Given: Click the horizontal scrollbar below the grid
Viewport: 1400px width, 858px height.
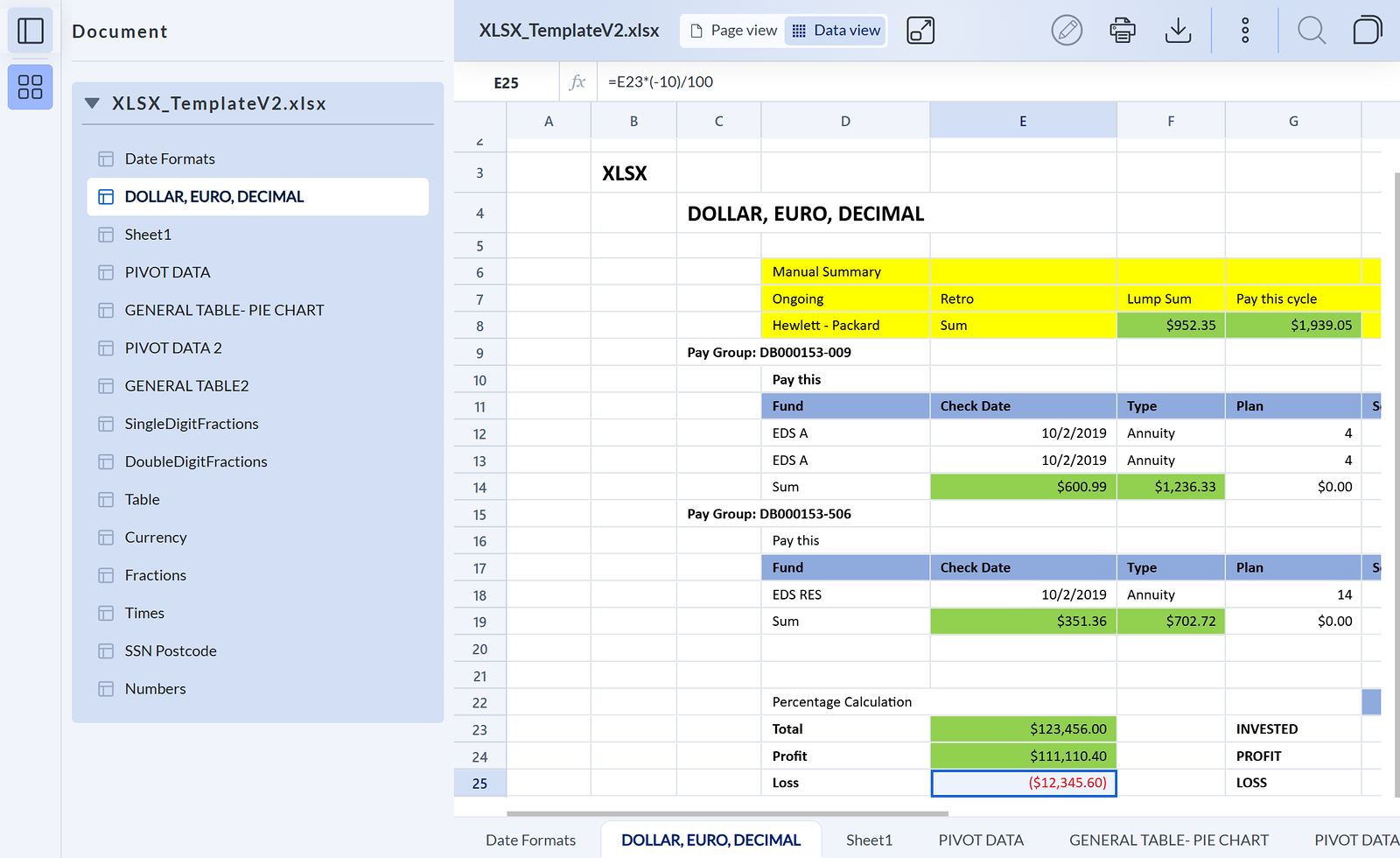Looking at the screenshot, I should tap(727, 813).
